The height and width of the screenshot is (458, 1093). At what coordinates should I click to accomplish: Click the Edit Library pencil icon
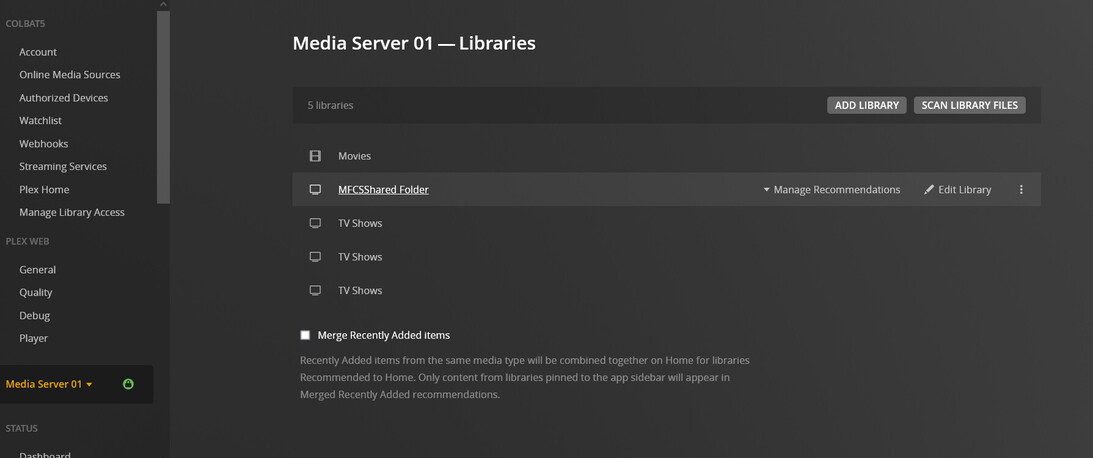929,190
